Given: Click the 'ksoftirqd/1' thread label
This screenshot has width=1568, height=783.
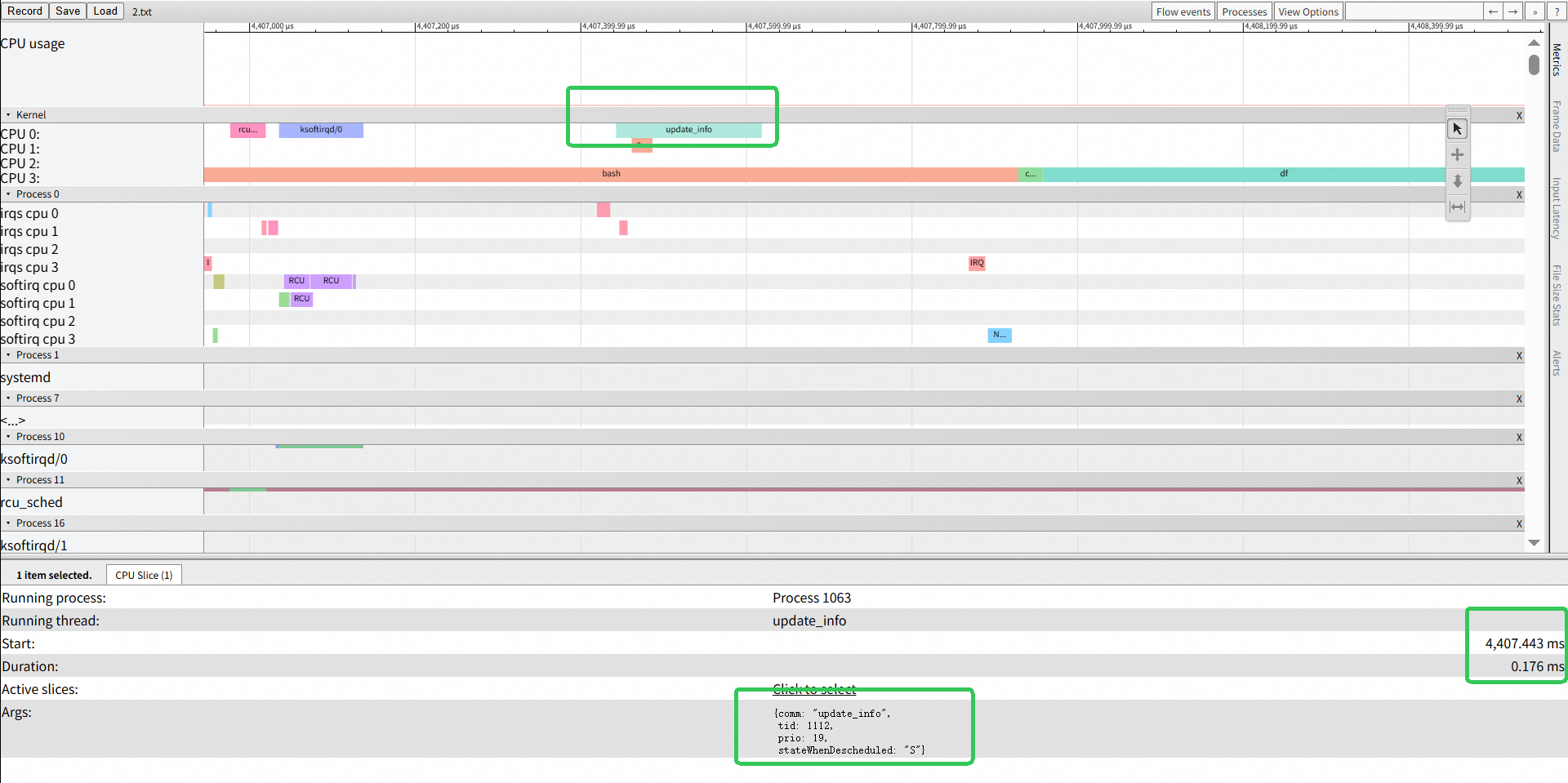Looking at the screenshot, I should coord(34,545).
